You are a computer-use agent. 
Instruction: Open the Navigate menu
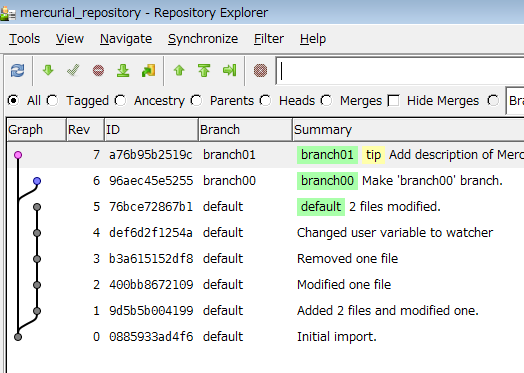126,39
